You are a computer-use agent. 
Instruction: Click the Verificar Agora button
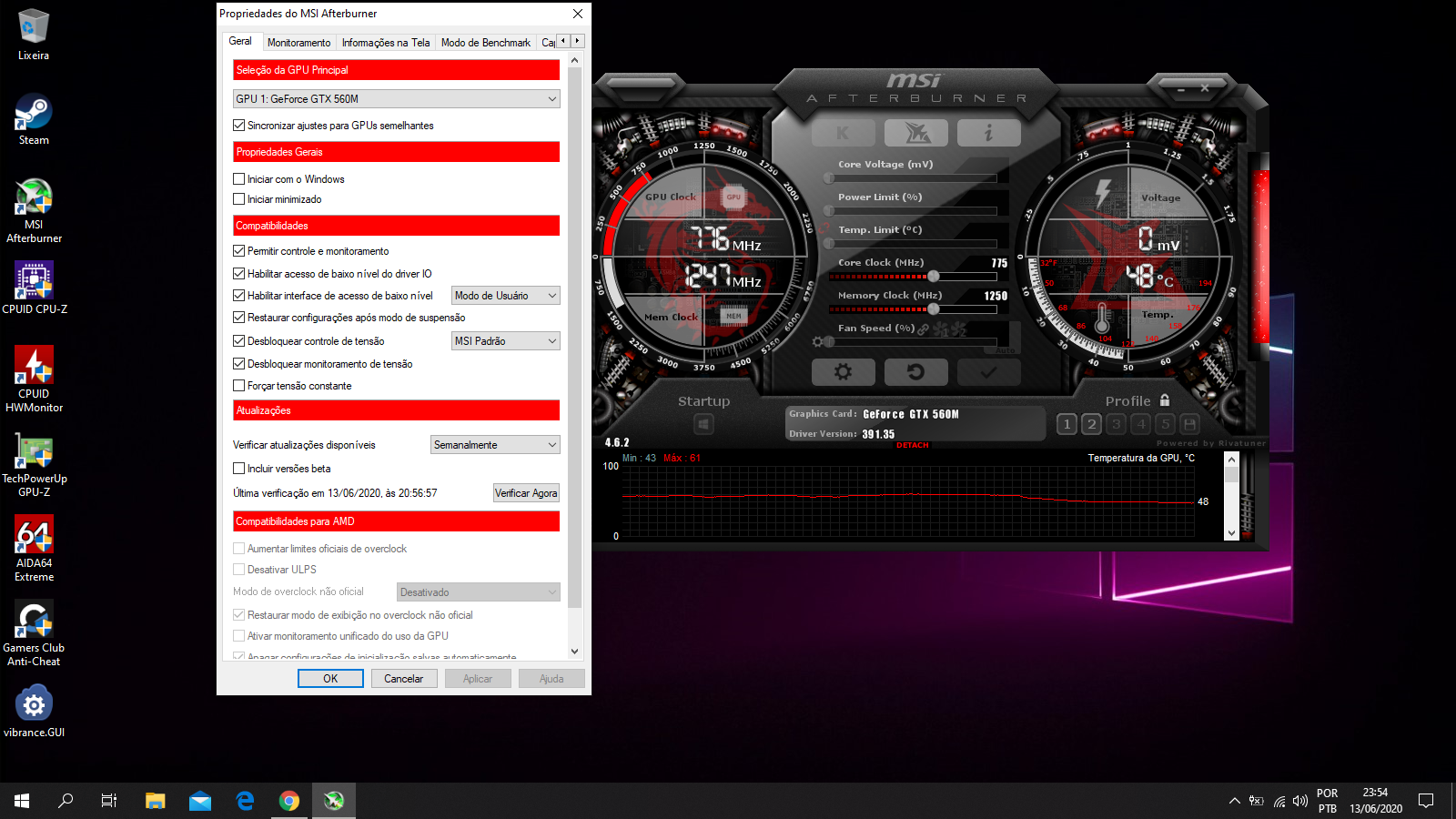[x=526, y=493]
